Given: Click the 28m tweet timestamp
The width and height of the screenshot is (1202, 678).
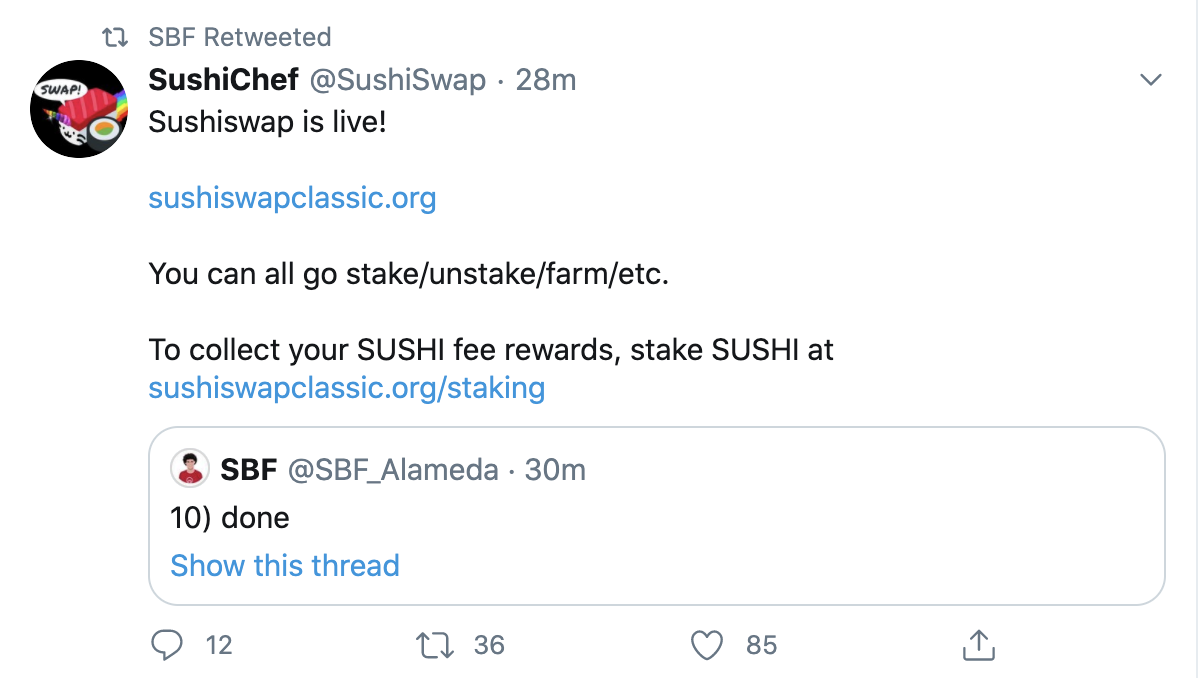Looking at the screenshot, I should pos(546,80).
